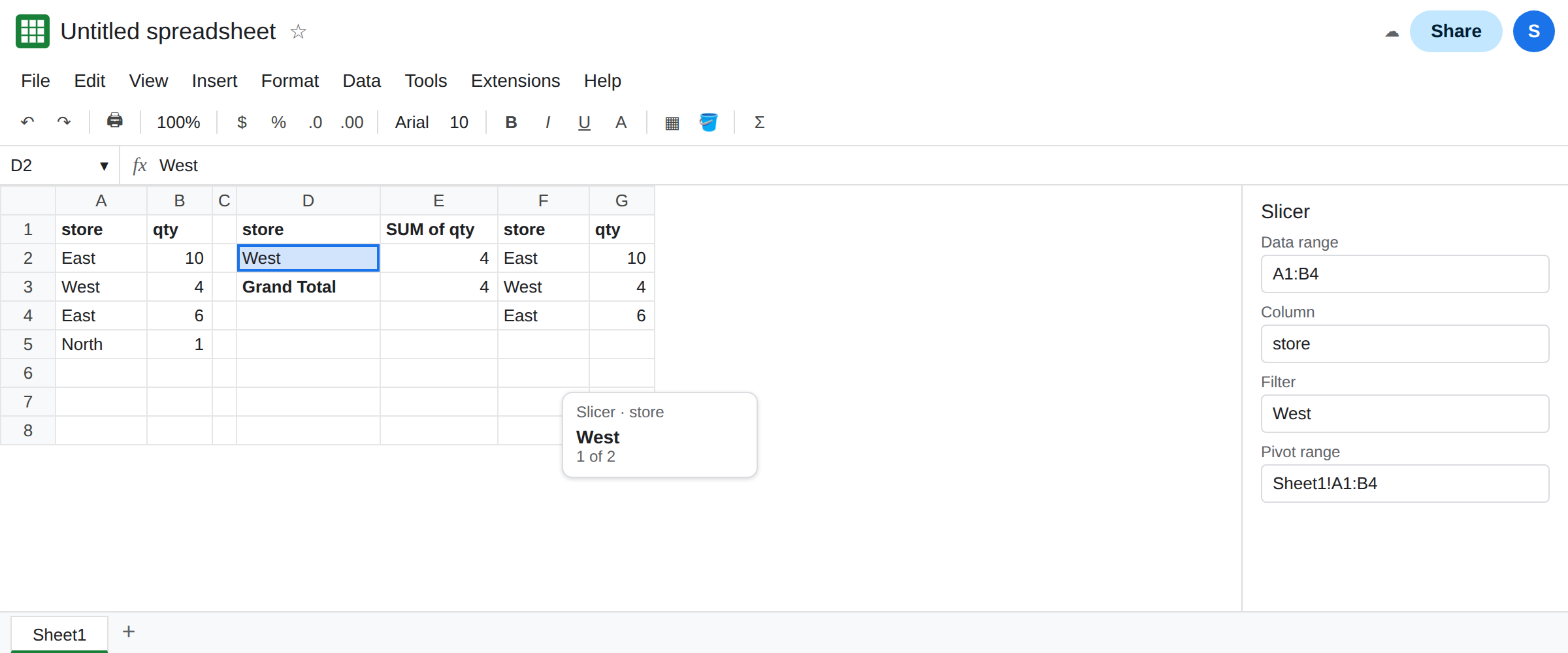Select the SUM of qty header cell
Image resolution: width=1568 pixels, height=653 pixels.
point(439,229)
